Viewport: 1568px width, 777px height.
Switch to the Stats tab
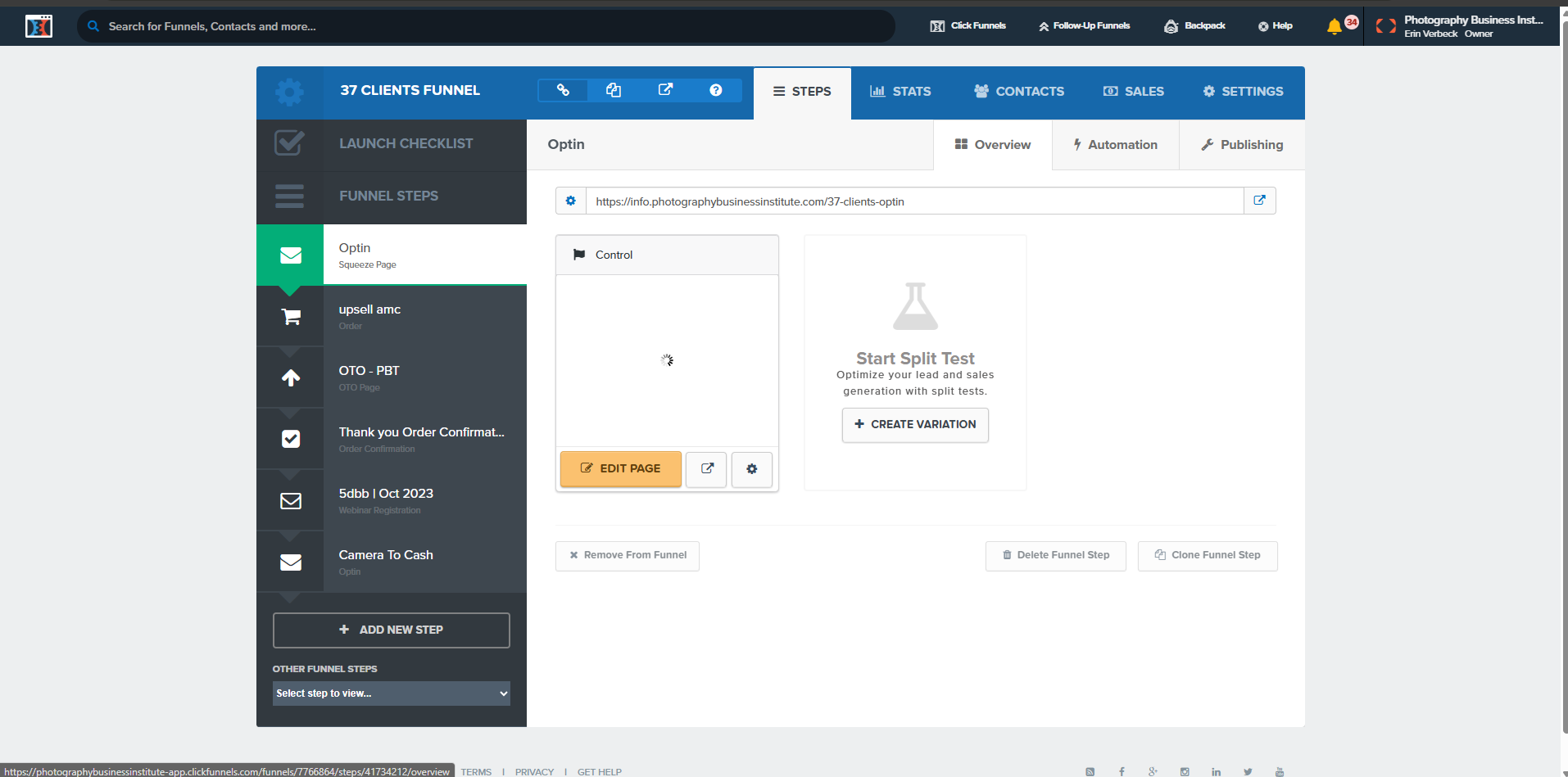point(900,92)
